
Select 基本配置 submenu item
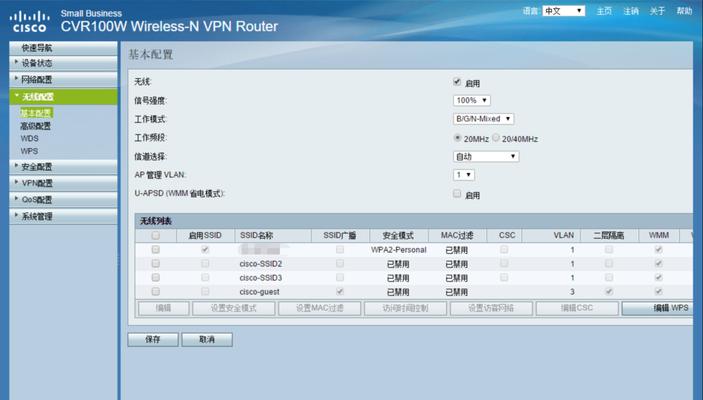point(36,113)
